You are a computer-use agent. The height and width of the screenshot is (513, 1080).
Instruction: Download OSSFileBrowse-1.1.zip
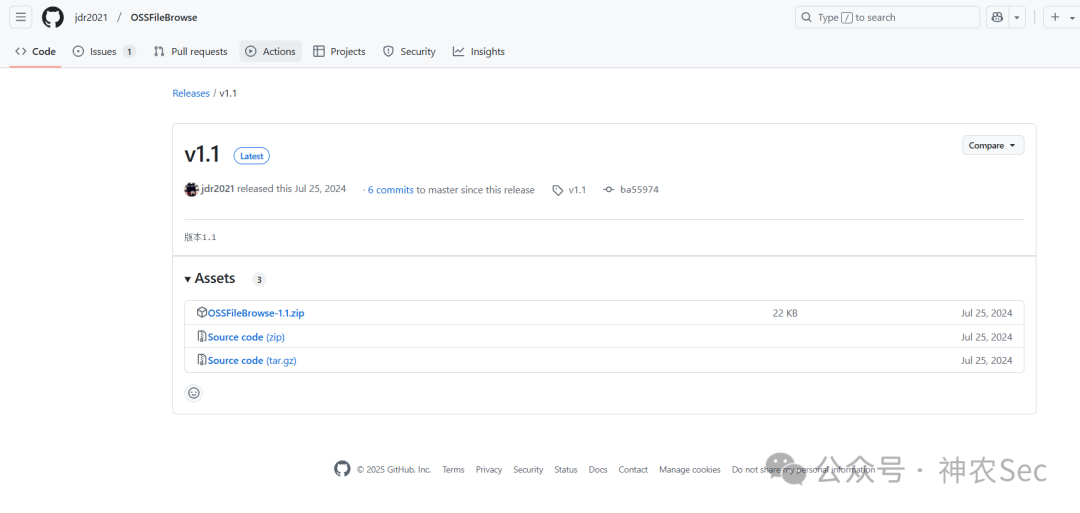pos(256,313)
